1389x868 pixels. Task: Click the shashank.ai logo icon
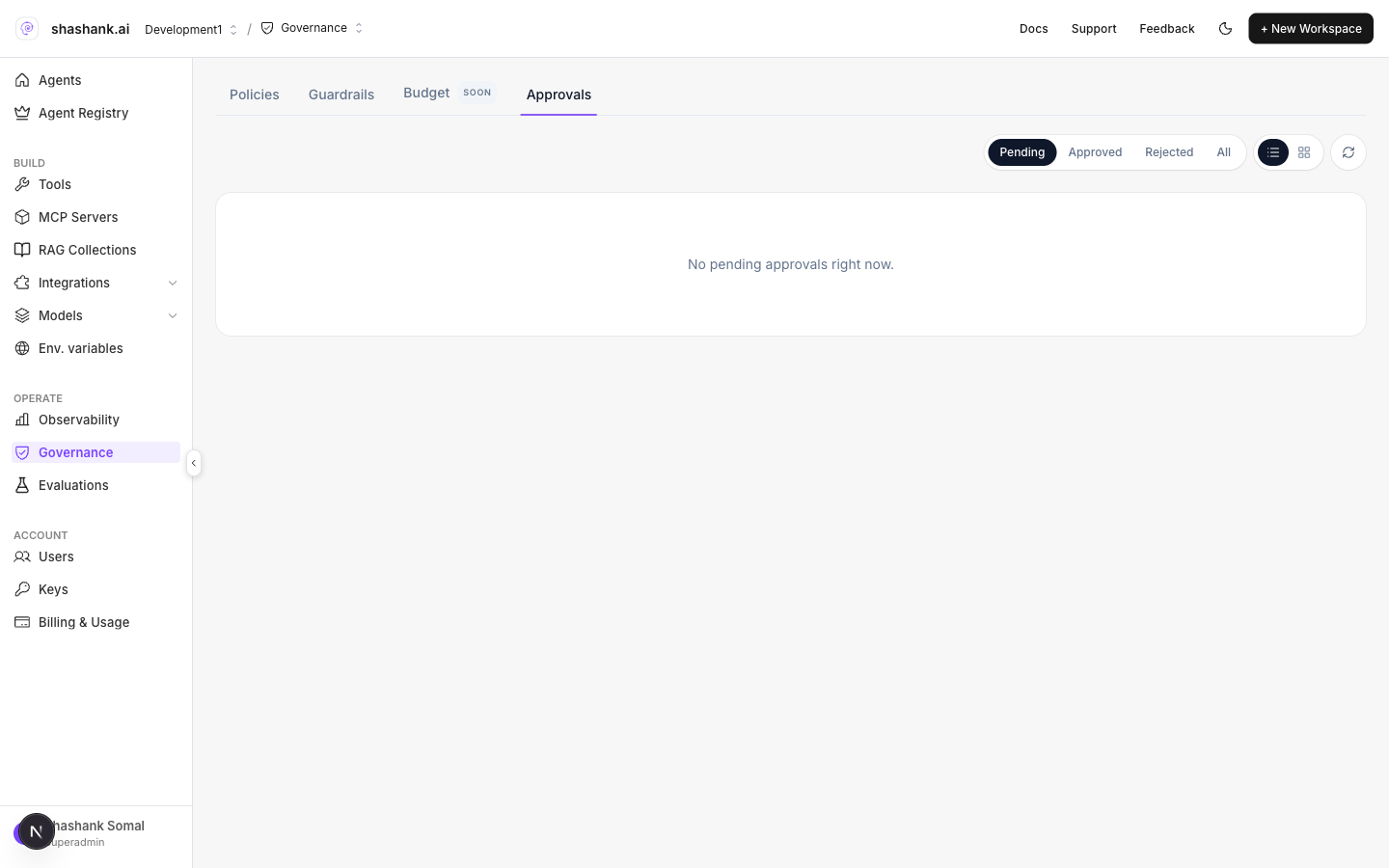point(27,29)
